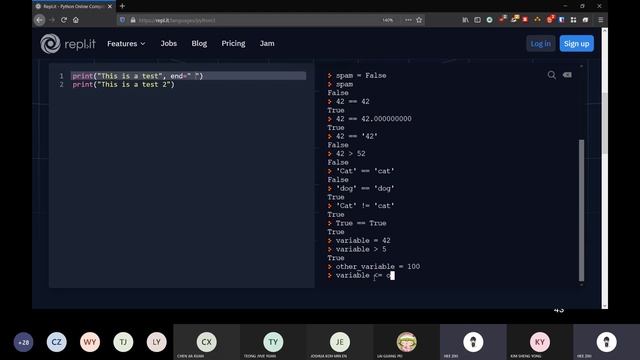Viewport: 640px width, 360px height.
Task: Clear the console output
Action: tap(567, 75)
